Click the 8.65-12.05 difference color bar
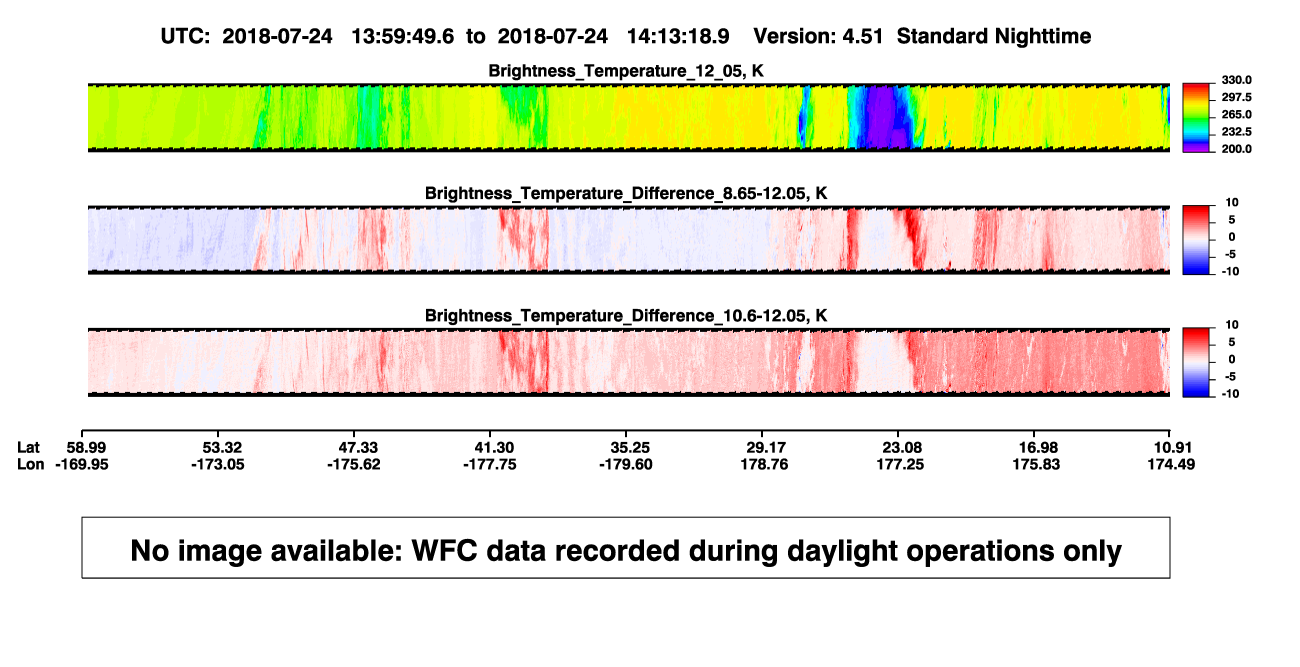This screenshot has height=667, width=1300. [x=1197, y=240]
